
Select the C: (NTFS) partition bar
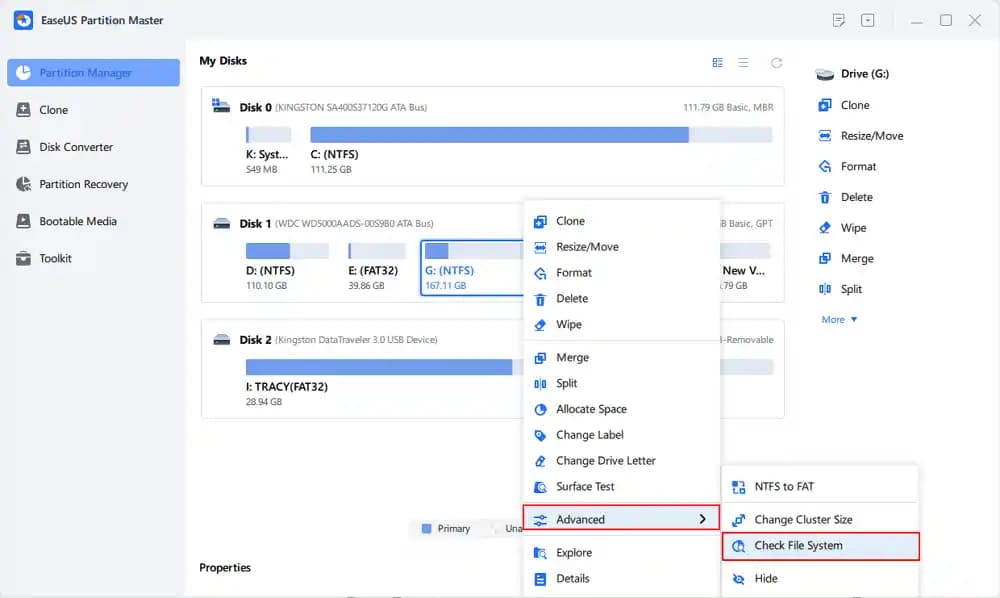(x=499, y=135)
